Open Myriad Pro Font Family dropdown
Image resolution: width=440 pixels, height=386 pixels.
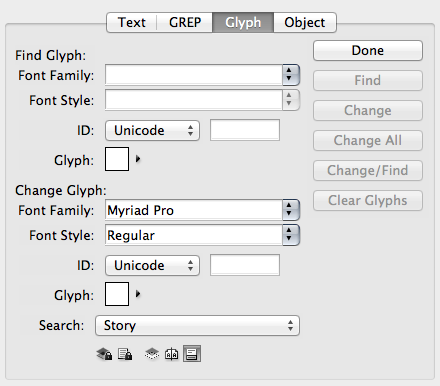pos(202,210)
